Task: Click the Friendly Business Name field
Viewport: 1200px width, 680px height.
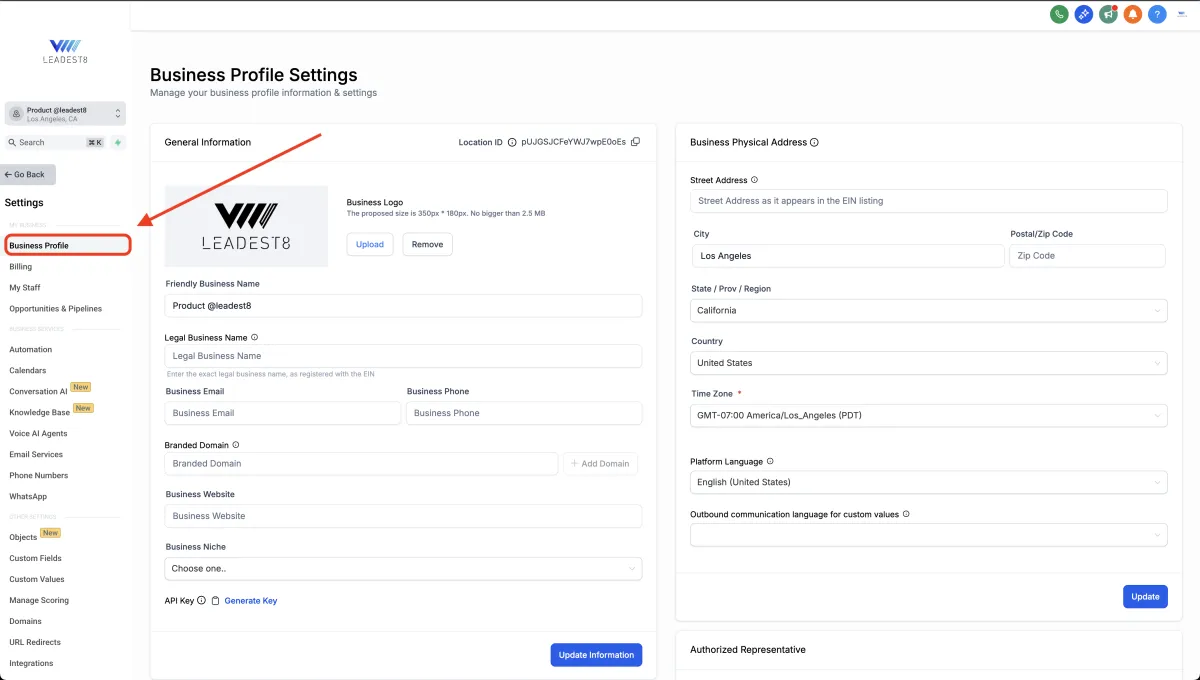Action: pyautogui.click(x=403, y=306)
